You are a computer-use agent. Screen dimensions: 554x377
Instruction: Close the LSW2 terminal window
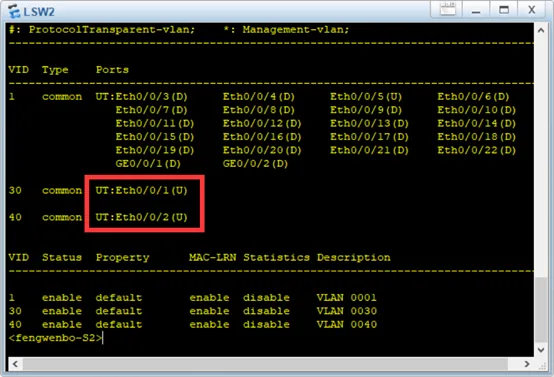coord(532,10)
